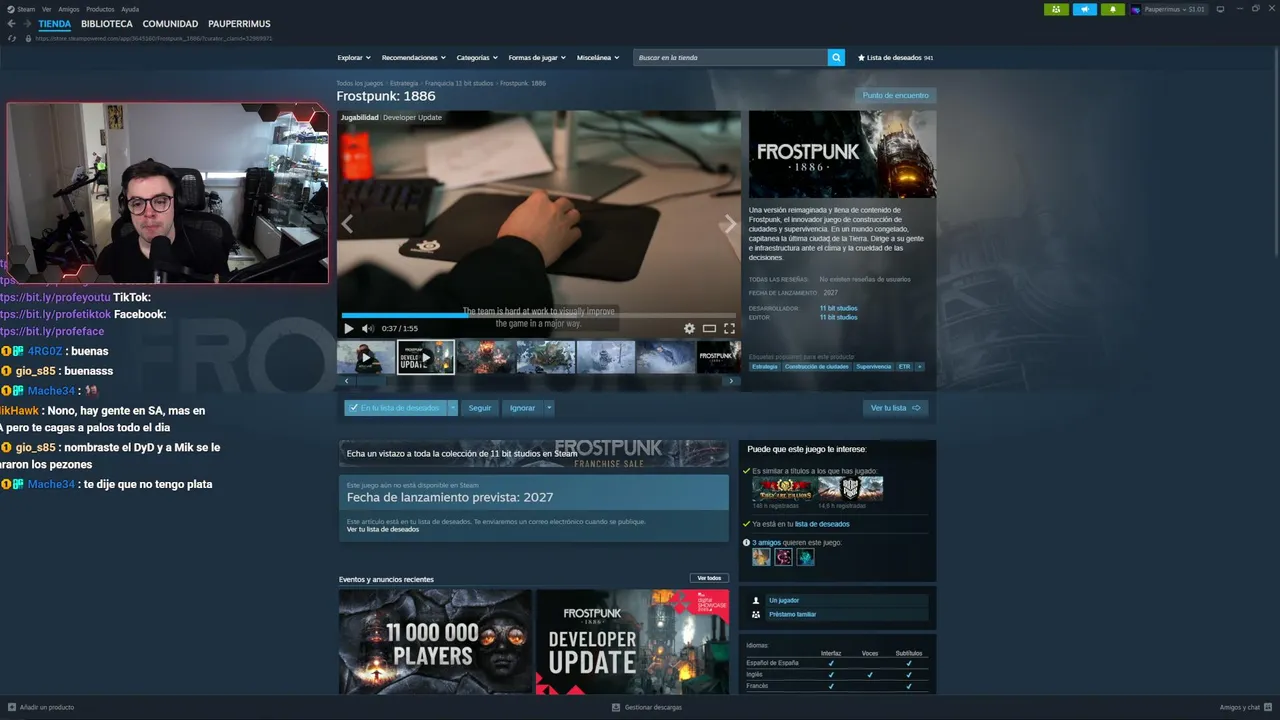Open the TIENDA tab
The height and width of the screenshot is (720, 1280).
[55, 24]
